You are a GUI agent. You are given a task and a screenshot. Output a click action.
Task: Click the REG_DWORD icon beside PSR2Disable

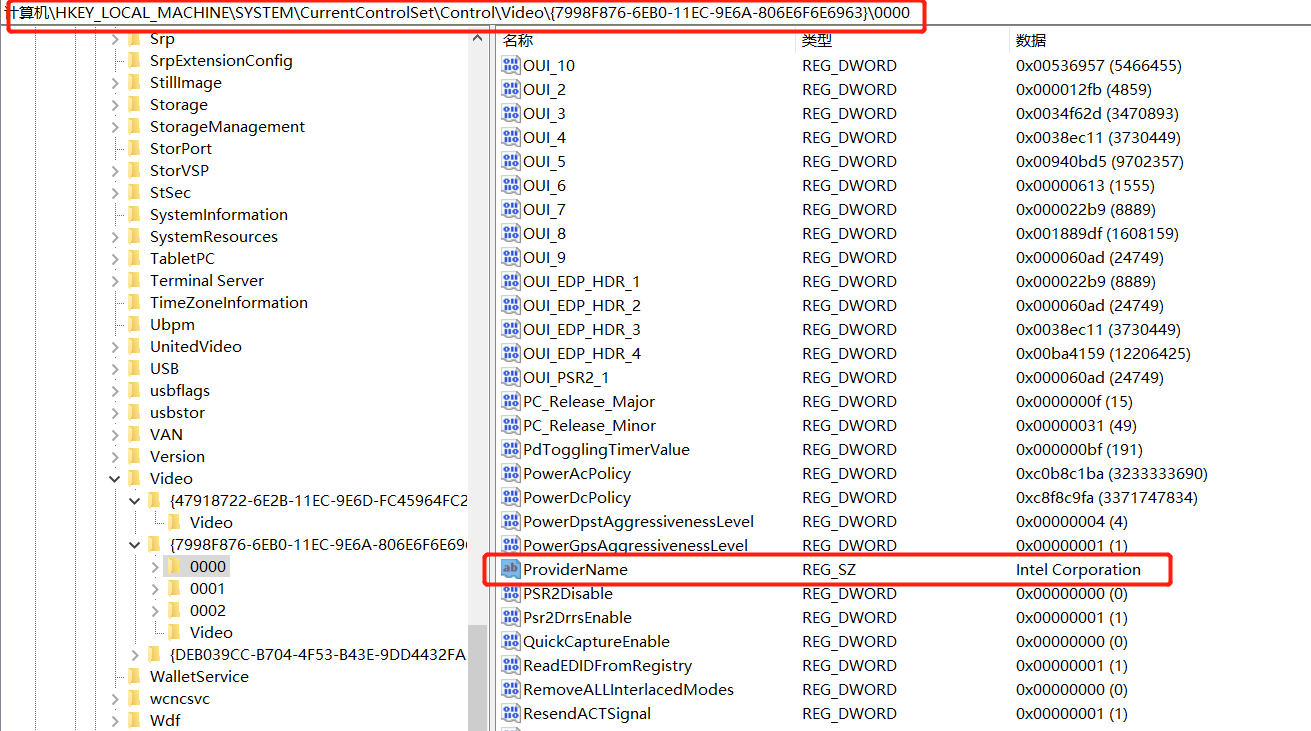coord(509,593)
